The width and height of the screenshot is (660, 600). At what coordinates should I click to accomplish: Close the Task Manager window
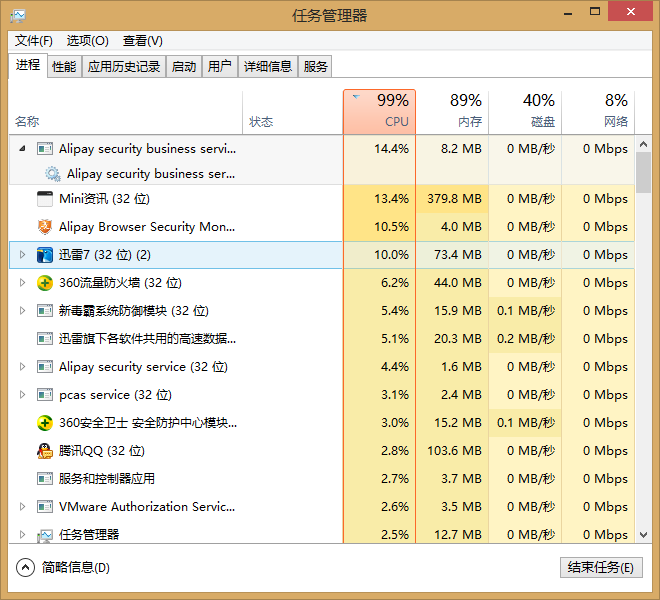630,11
